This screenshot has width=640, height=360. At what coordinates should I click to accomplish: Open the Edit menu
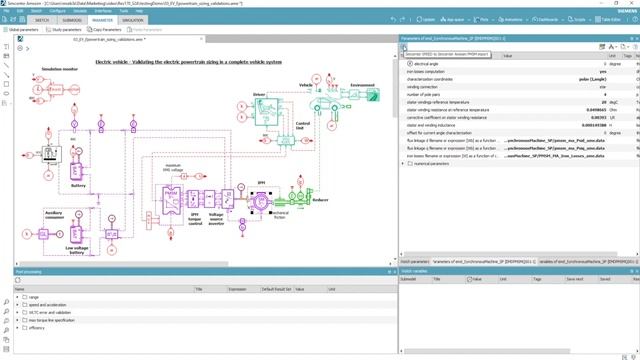tap(20, 11)
